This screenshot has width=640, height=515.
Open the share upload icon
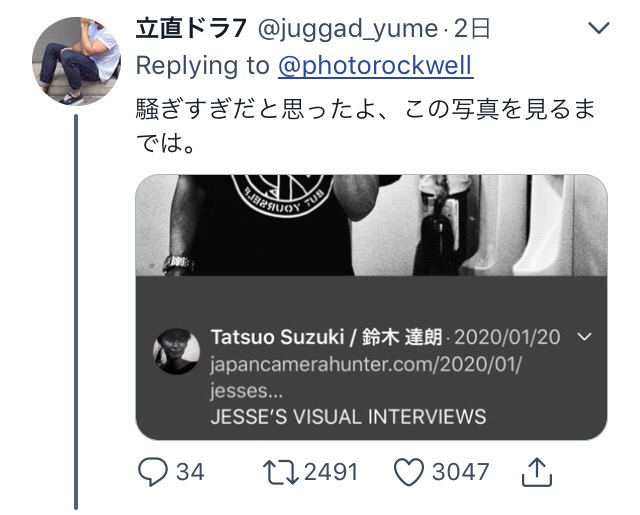(x=537, y=472)
